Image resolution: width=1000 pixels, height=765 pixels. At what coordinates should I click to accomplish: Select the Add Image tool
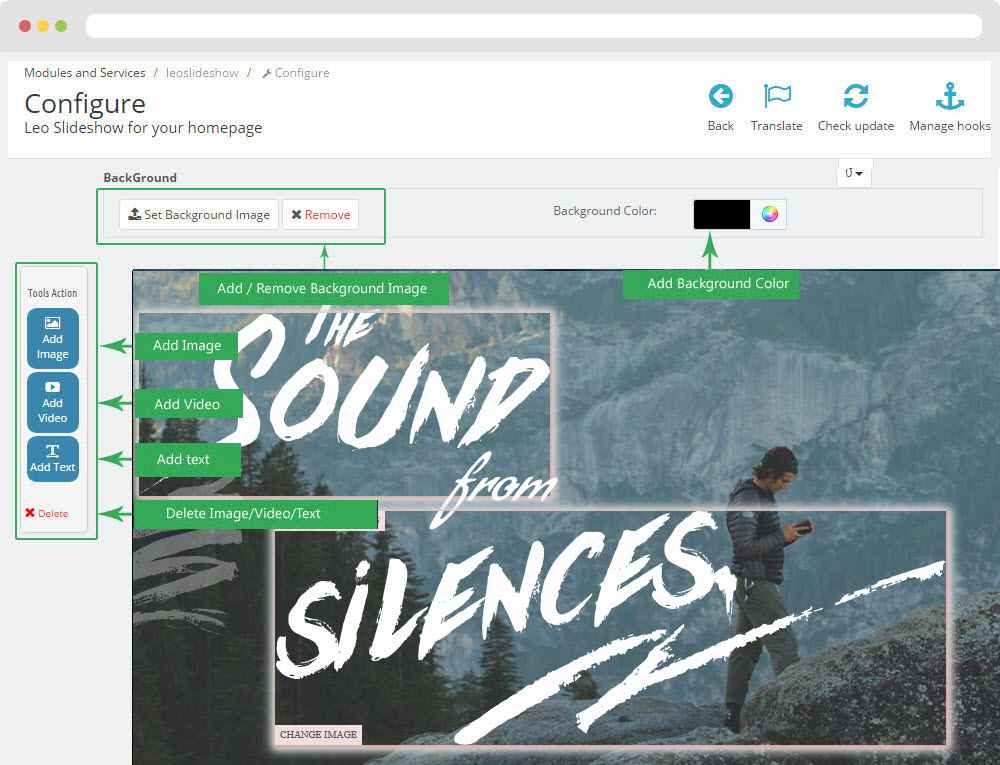tap(53, 339)
